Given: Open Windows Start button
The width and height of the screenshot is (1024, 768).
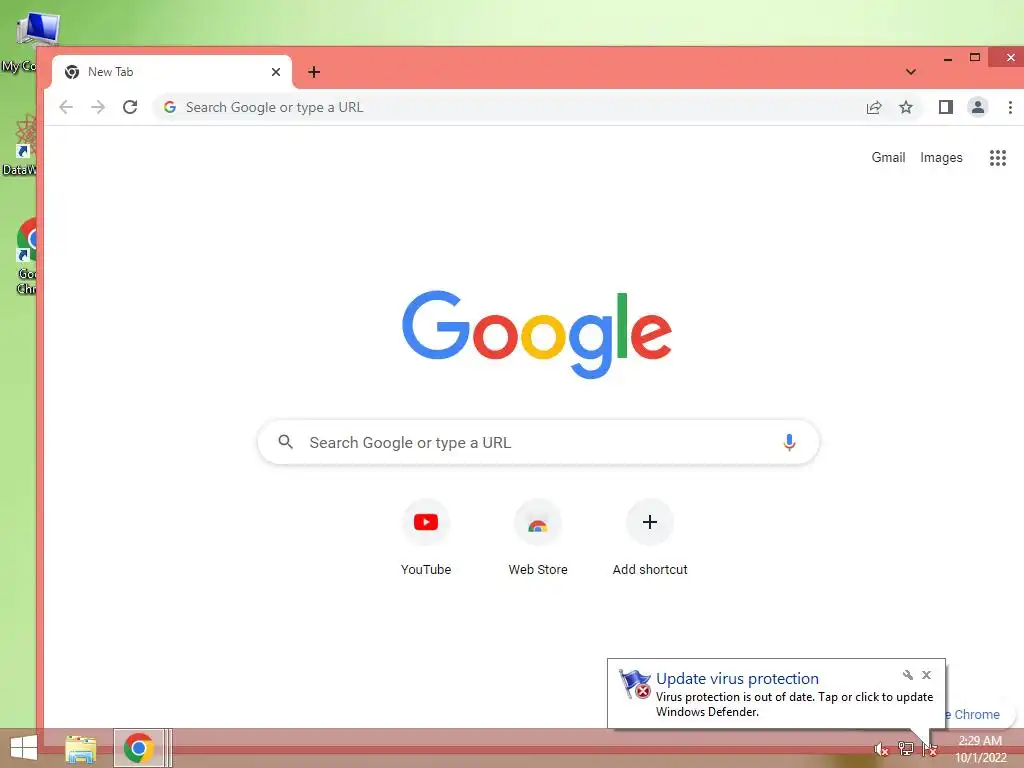Looking at the screenshot, I should tap(24, 748).
